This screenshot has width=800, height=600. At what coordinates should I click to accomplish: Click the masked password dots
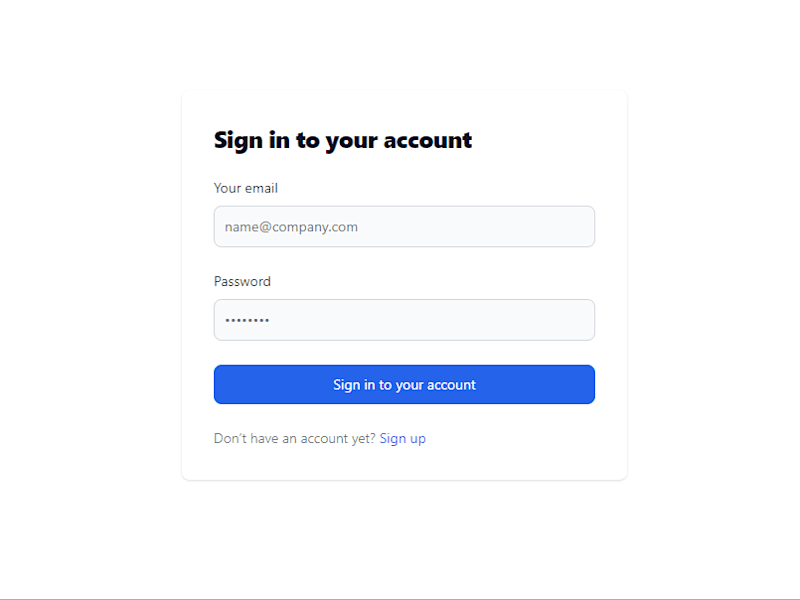coord(247,320)
